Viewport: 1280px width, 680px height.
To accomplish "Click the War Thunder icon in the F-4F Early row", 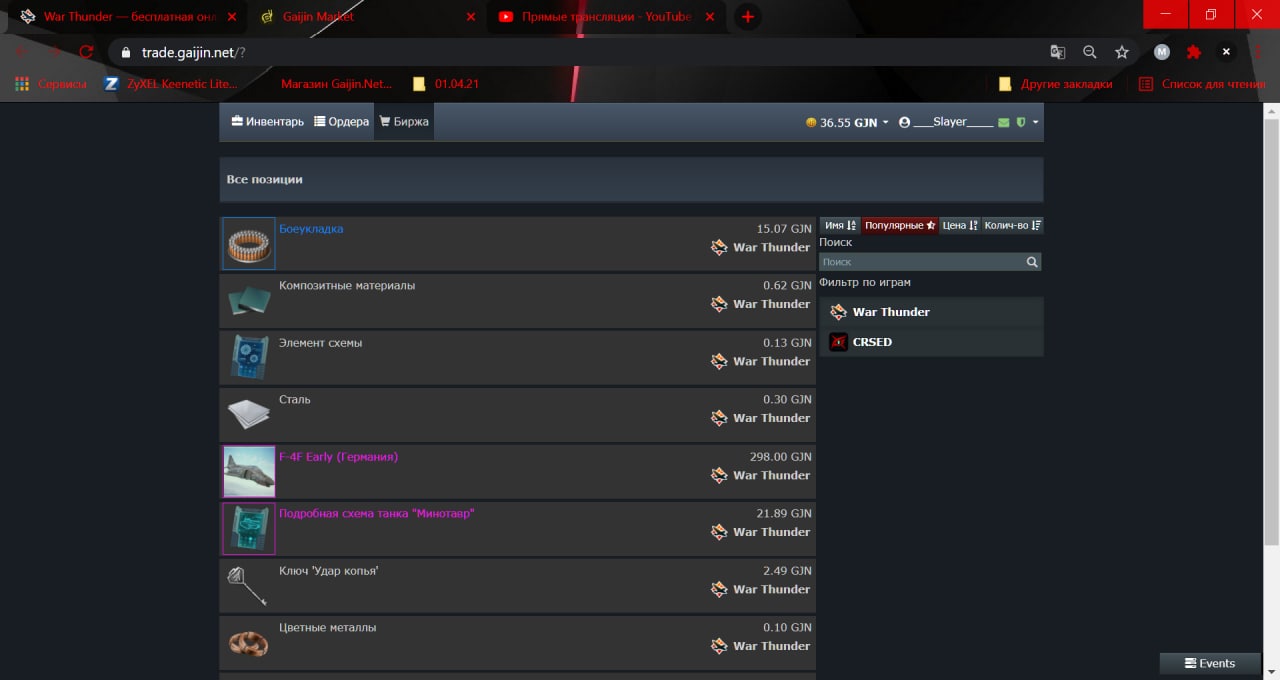I will [x=719, y=475].
